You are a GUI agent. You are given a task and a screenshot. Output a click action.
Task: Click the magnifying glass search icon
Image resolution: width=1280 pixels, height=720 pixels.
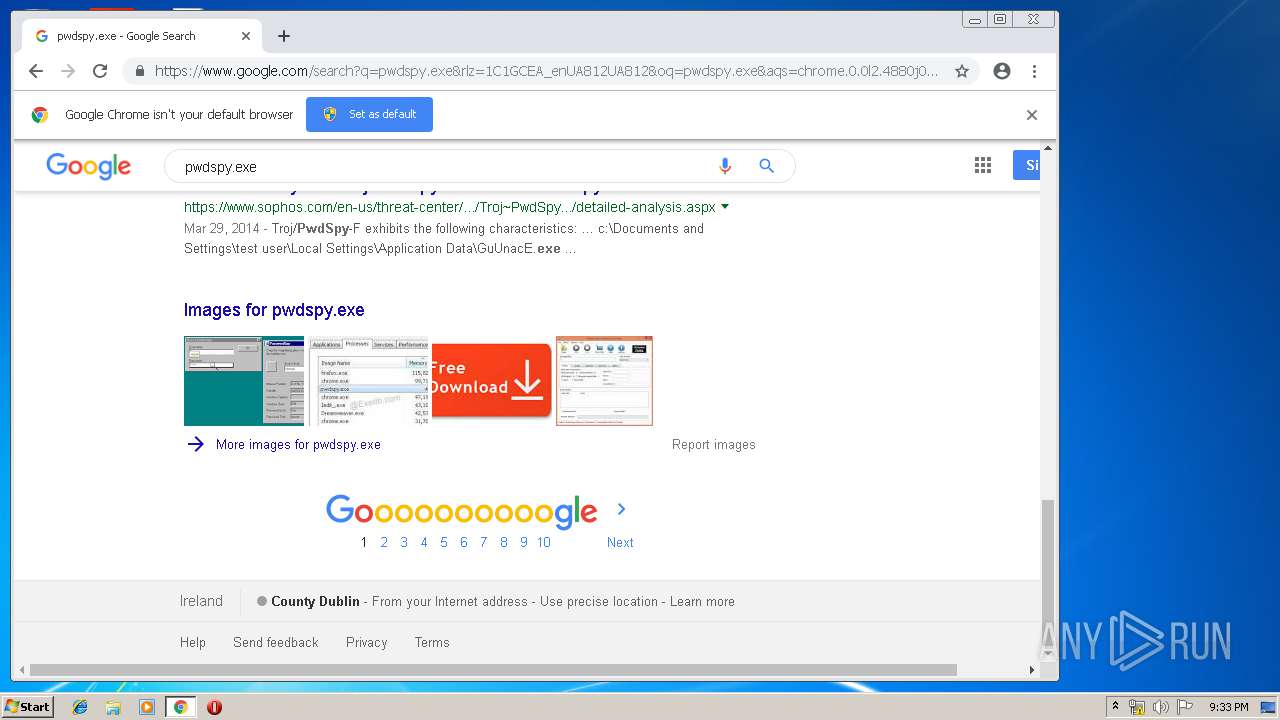[x=767, y=166]
